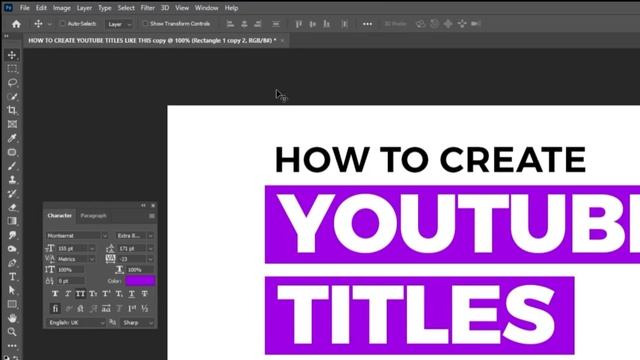This screenshot has width=640, height=360.
Task: Switch to the Paragraph tab
Action: pyautogui.click(x=93, y=216)
